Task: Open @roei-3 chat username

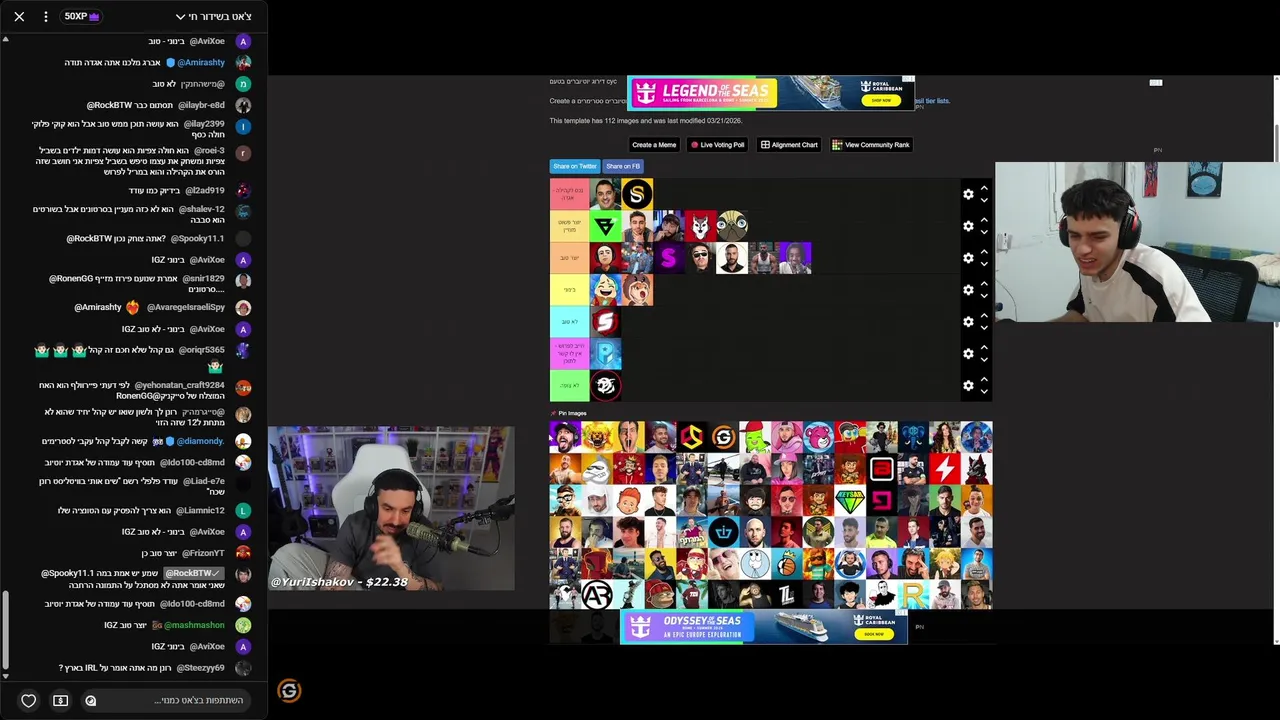Action: pyautogui.click(x=210, y=150)
